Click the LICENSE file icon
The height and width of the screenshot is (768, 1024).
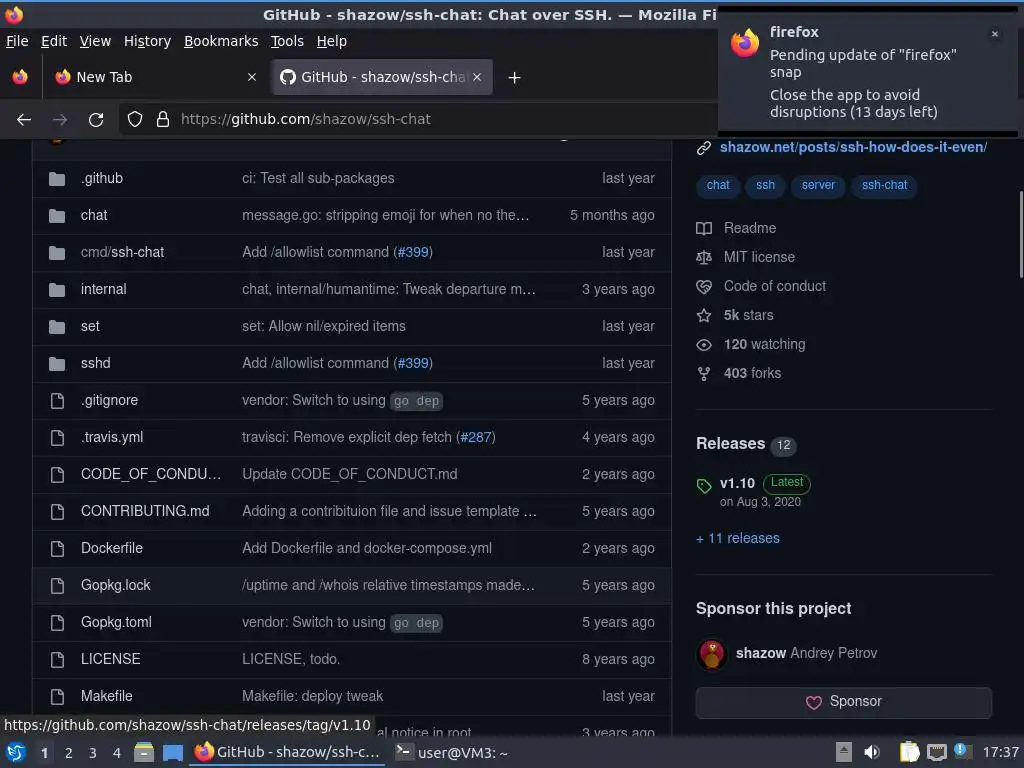point(57,660)
